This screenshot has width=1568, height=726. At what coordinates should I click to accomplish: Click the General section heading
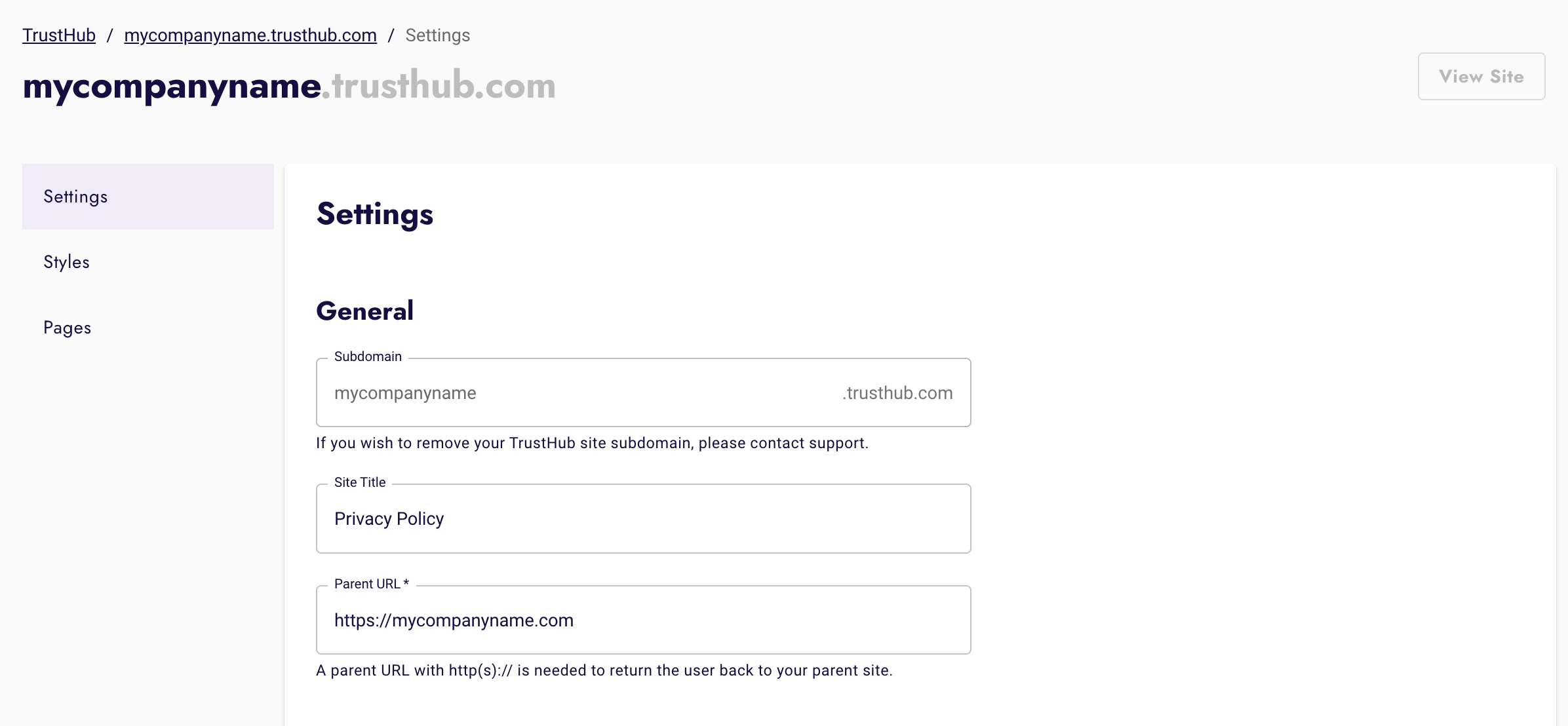pos(365,311)
